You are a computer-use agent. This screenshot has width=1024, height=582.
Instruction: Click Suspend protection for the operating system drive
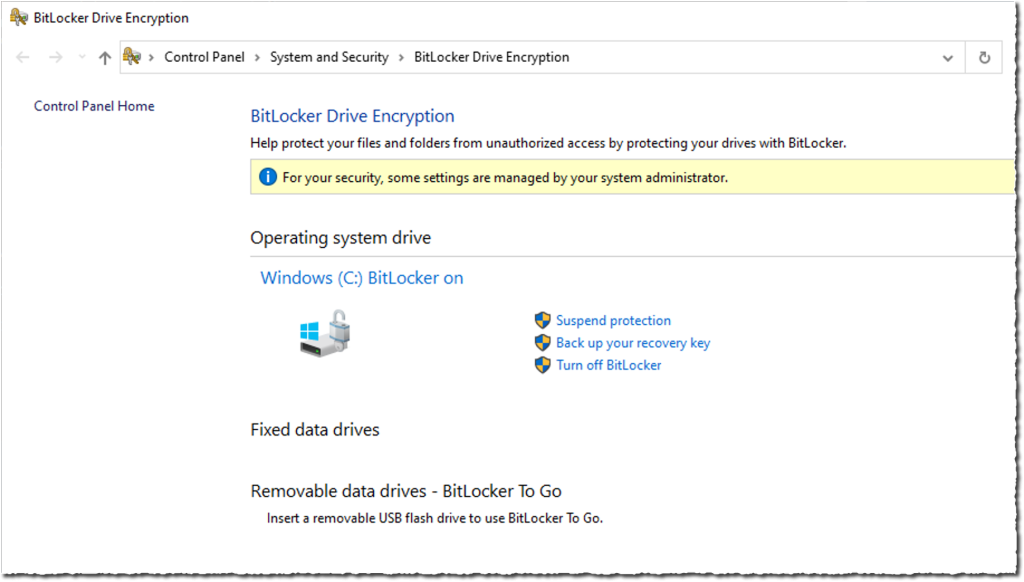tap(613, 320)
